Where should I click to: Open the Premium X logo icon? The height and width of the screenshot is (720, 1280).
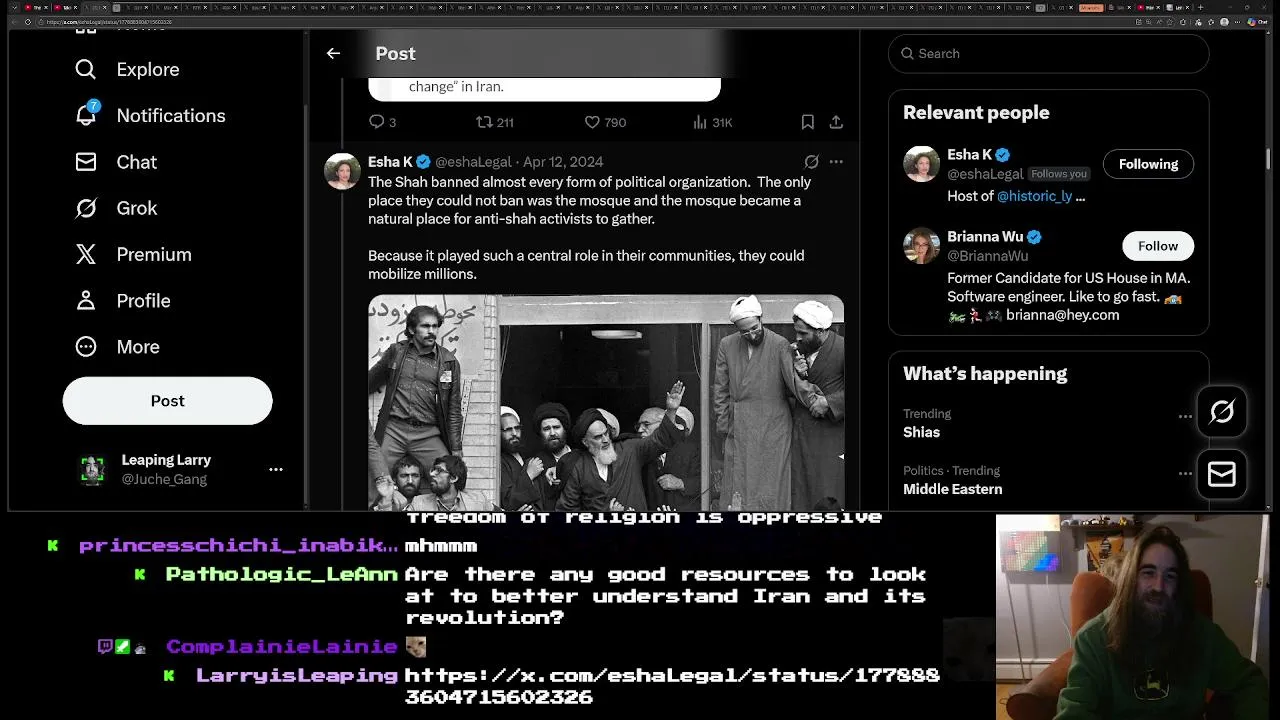(86, 254)
